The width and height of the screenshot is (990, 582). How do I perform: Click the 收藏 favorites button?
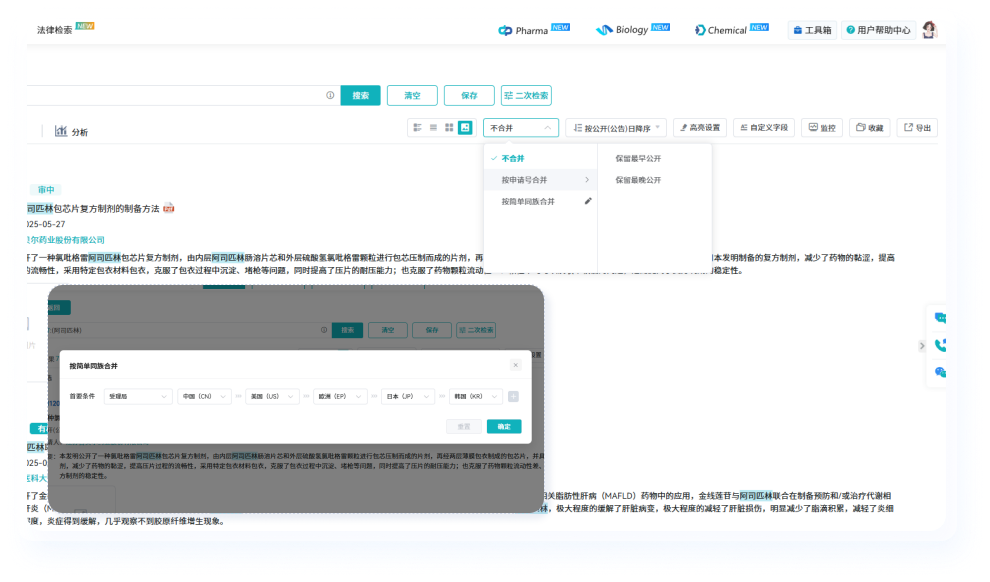click(869, 128)
